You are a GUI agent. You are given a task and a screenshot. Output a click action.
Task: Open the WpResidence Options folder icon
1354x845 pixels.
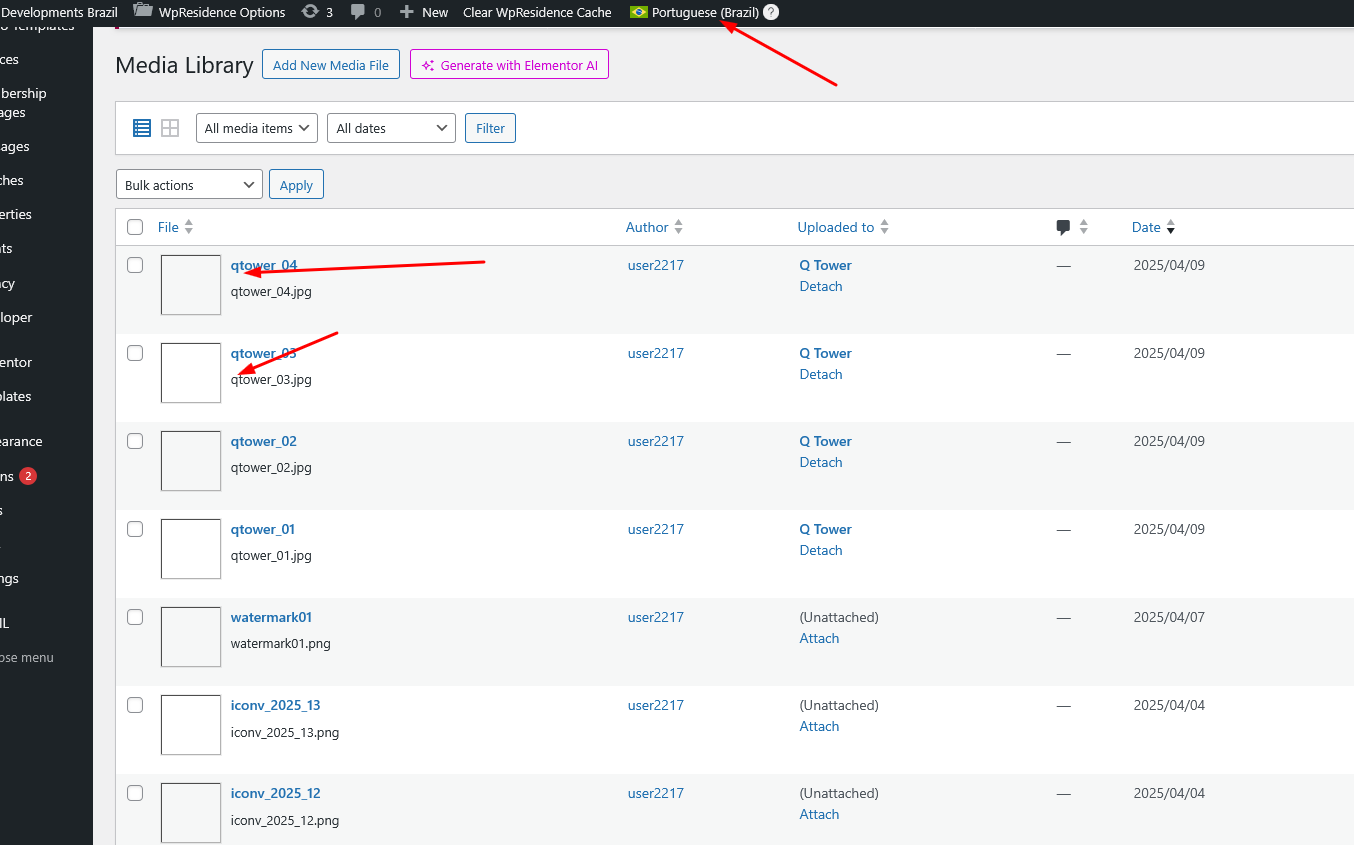click(143, 11)
